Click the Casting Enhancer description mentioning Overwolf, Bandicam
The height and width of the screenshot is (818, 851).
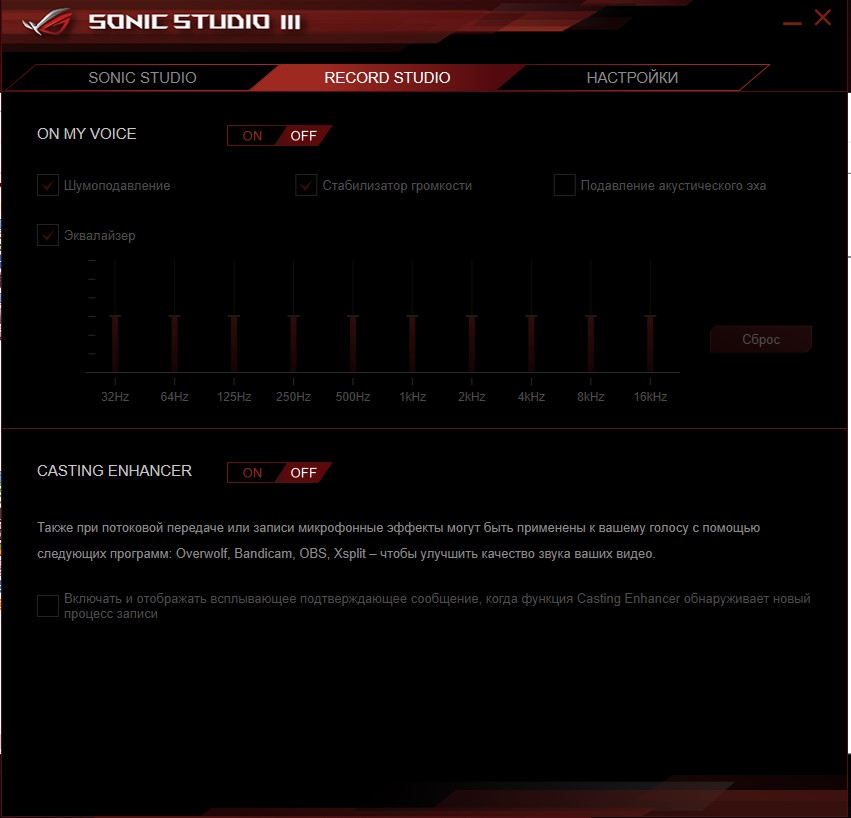[398, 541]
